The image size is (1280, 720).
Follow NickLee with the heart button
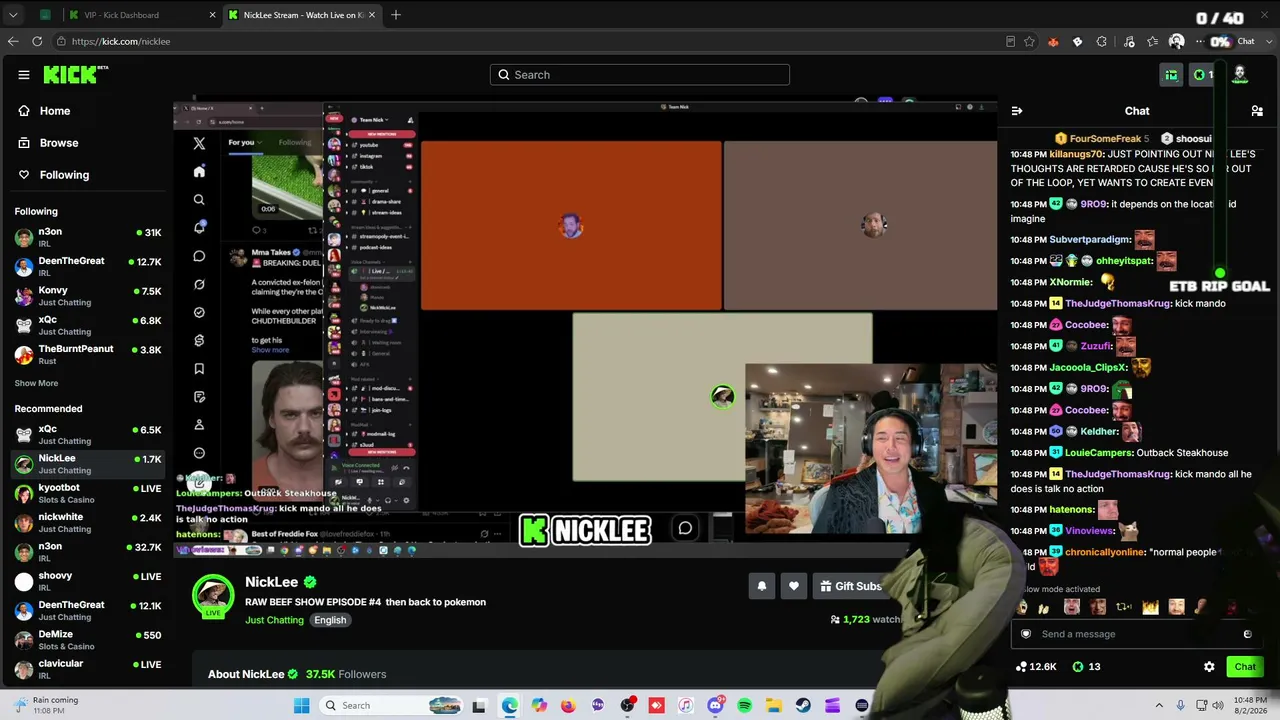pos(794,586)
